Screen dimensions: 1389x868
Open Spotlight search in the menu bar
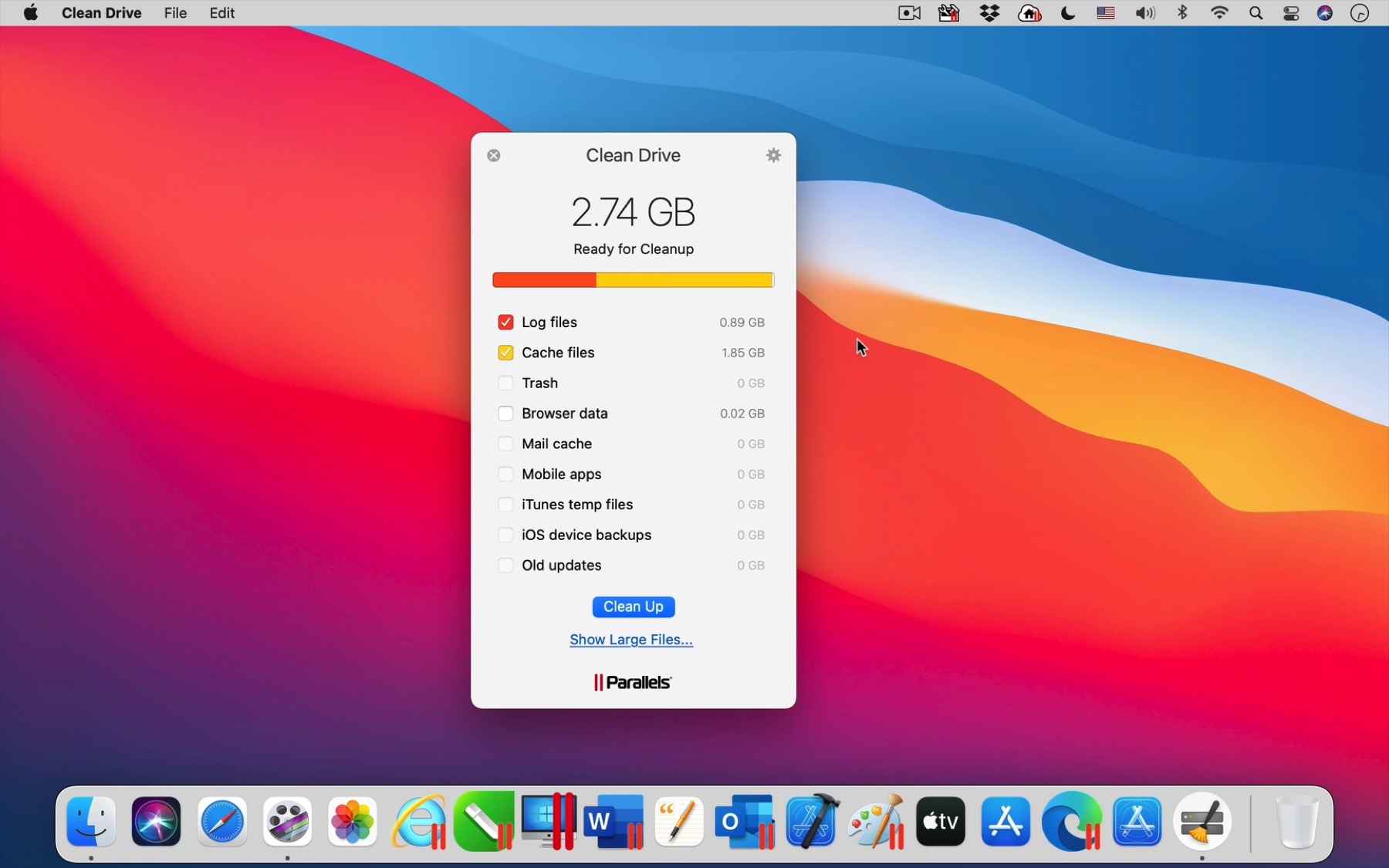tap(1256, 12)
